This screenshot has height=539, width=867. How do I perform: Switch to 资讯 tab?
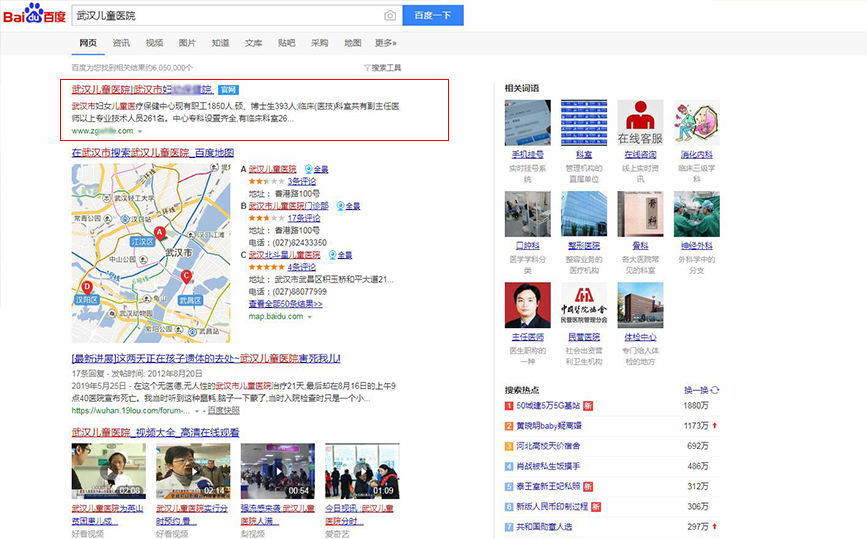click(121, 43)
